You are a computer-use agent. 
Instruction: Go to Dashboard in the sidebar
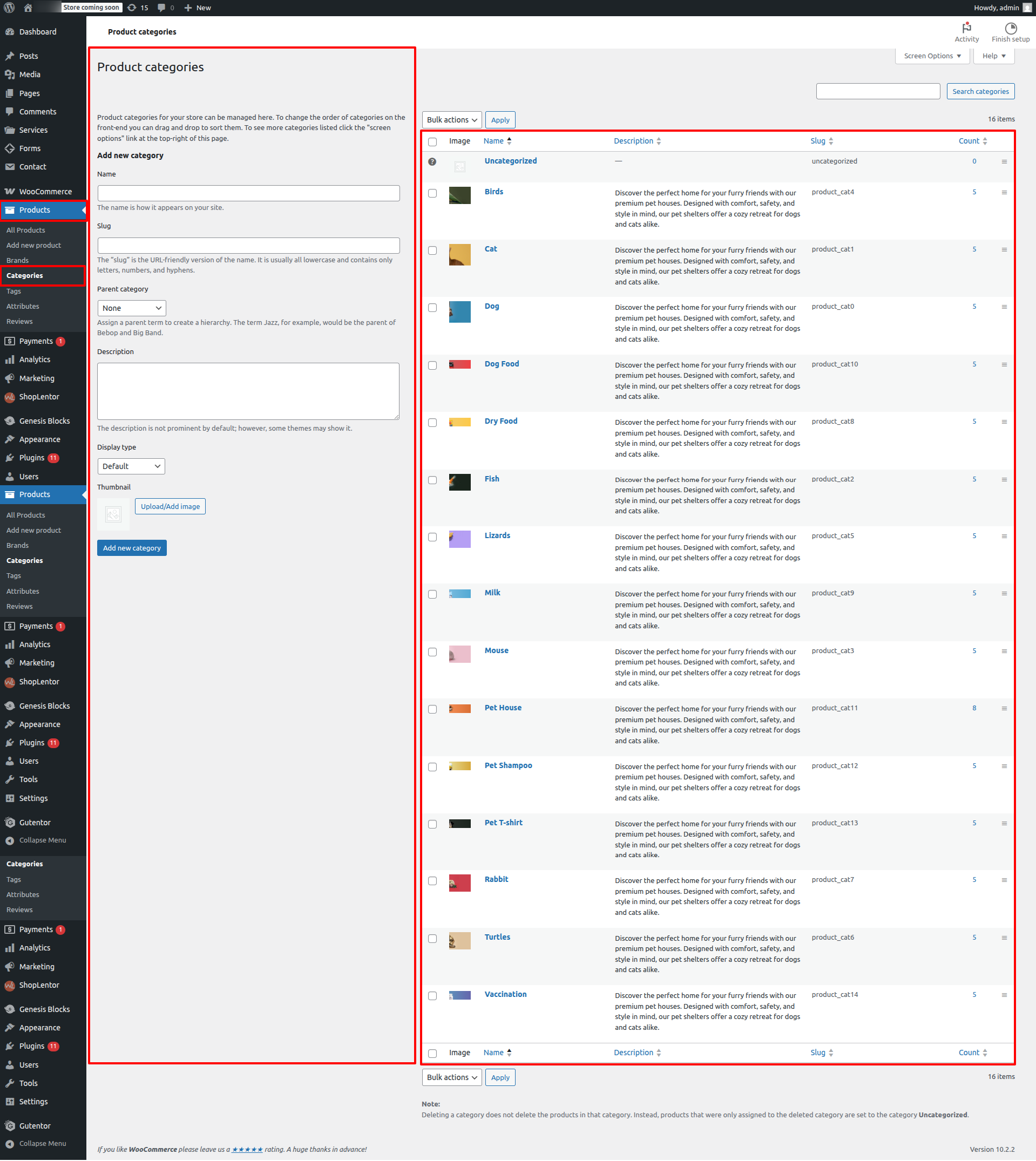coord(38,32)
